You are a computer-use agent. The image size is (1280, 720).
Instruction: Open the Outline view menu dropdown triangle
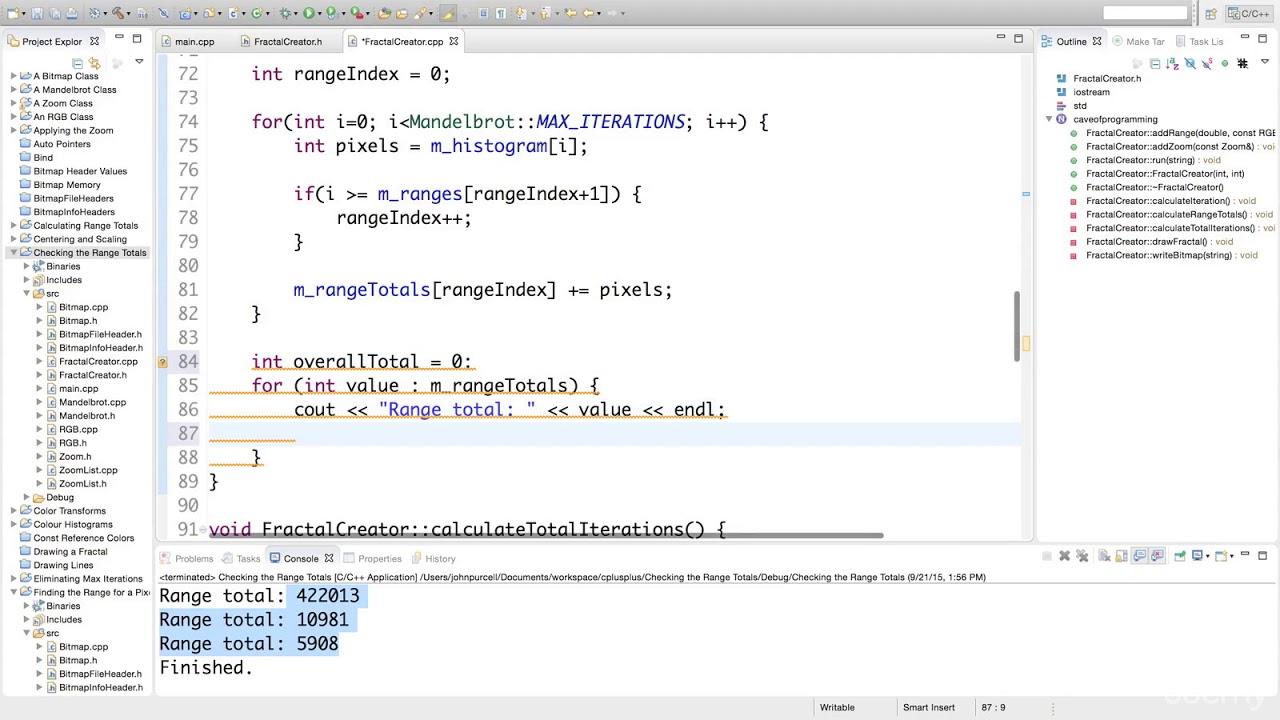tap(1265, 61)
